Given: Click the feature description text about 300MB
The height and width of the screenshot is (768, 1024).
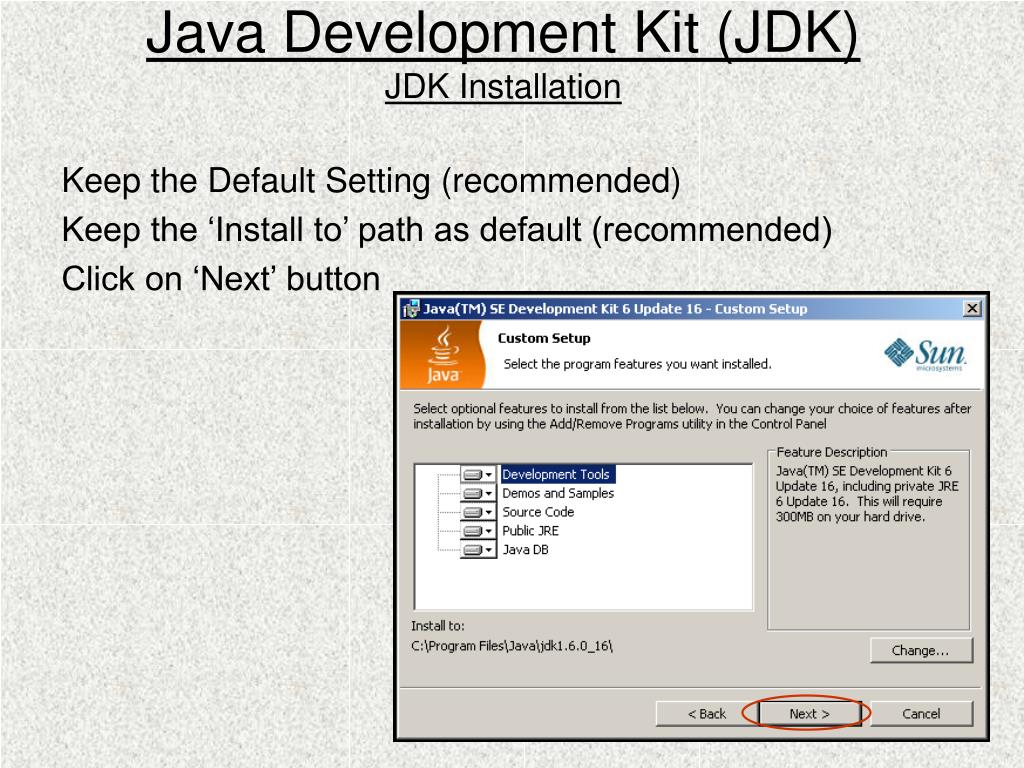Looking at the screenshot, I should [x=867, y=494].
